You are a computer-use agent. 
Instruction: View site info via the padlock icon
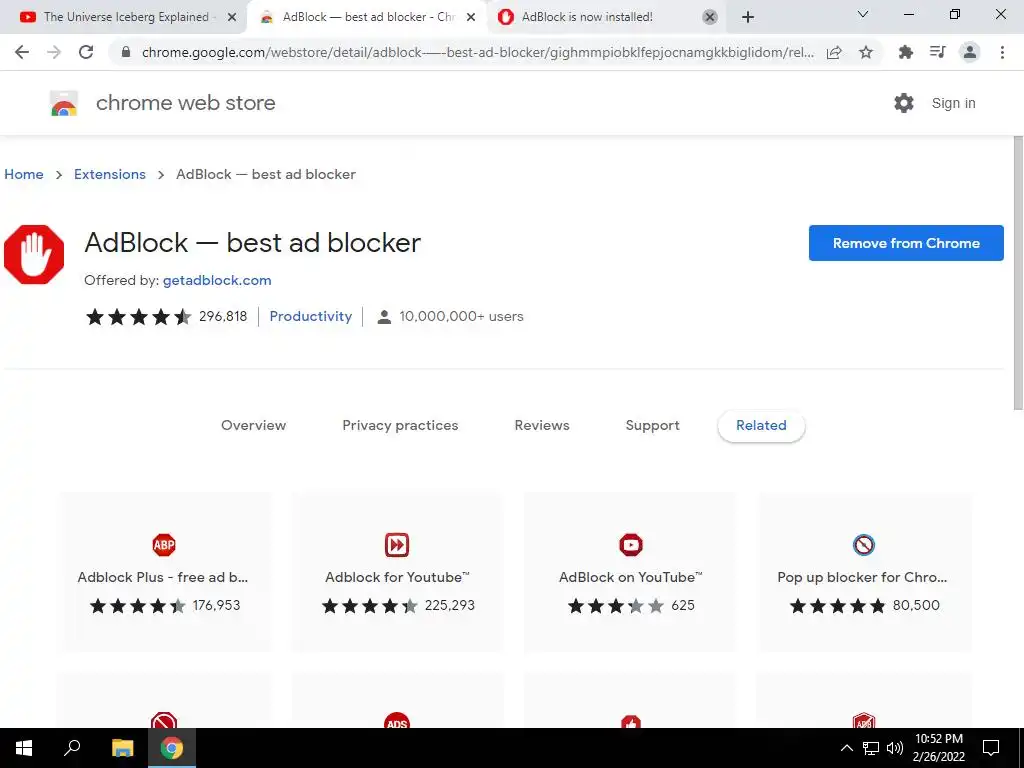pos(126,52)
